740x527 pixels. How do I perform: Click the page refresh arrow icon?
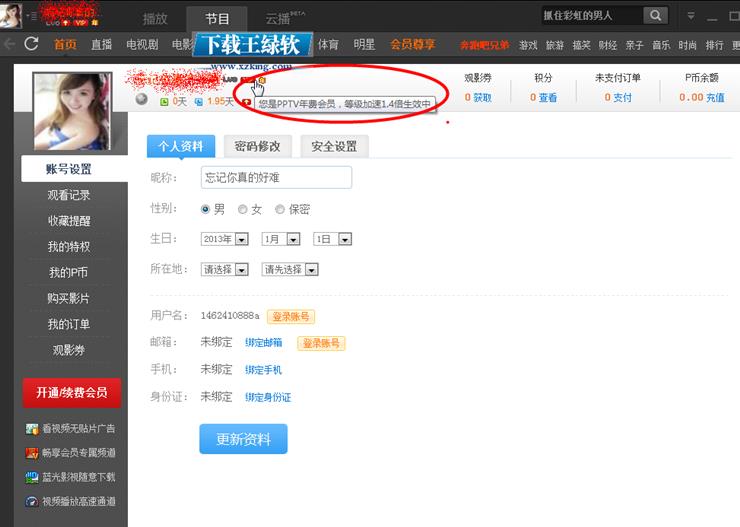(31, 44)
